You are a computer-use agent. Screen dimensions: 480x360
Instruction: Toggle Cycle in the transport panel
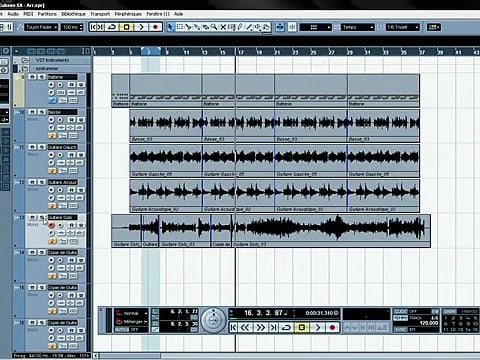point(286,327)
